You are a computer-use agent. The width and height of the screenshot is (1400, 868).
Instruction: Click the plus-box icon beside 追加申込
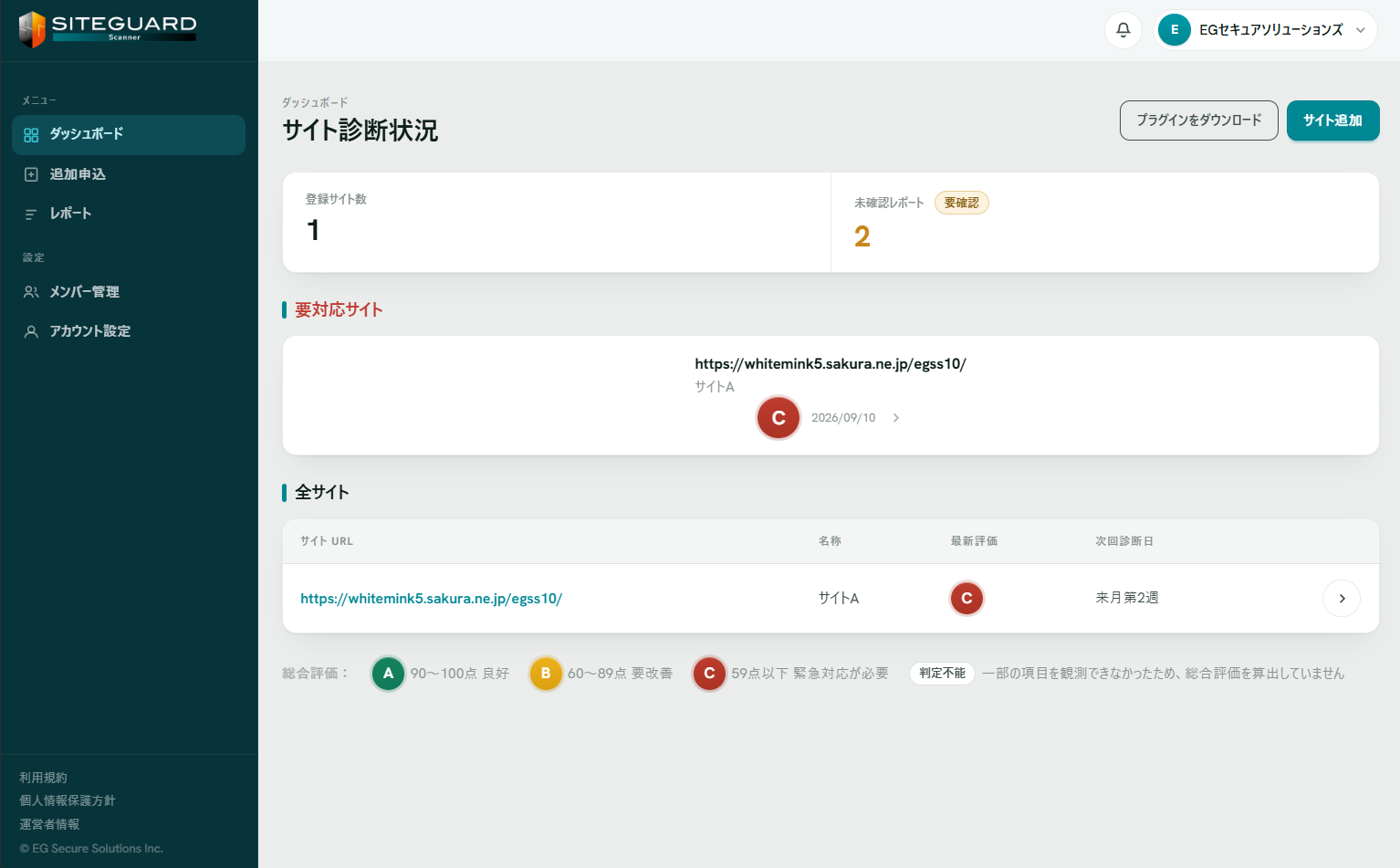coord(31,174)
